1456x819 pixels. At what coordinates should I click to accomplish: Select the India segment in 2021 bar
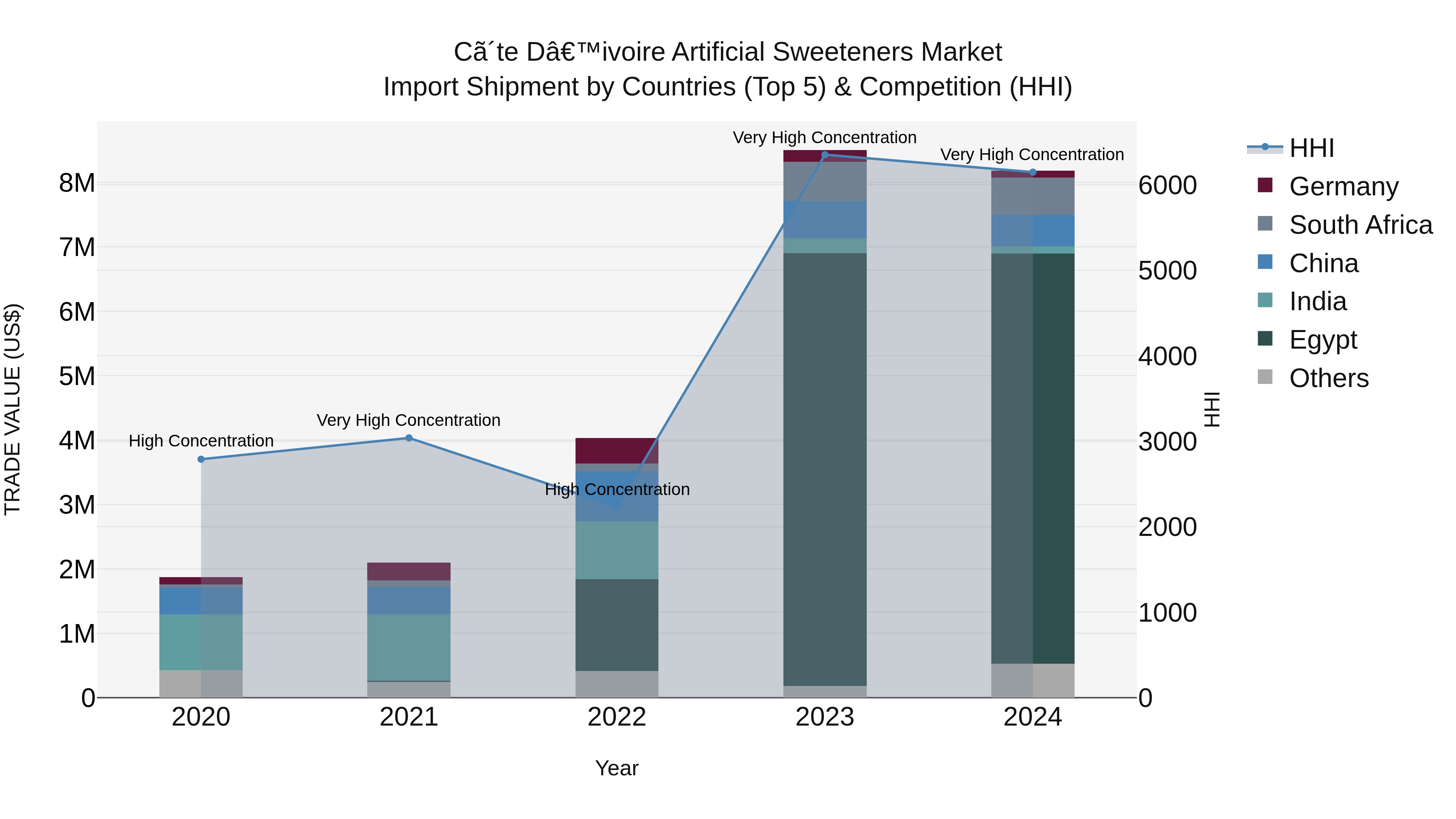click(x=408, y=647)
